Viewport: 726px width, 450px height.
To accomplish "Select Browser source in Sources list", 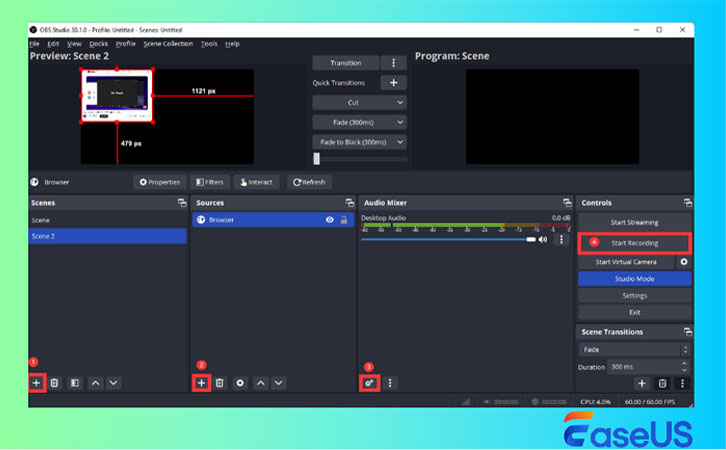I will coord(273,220).
